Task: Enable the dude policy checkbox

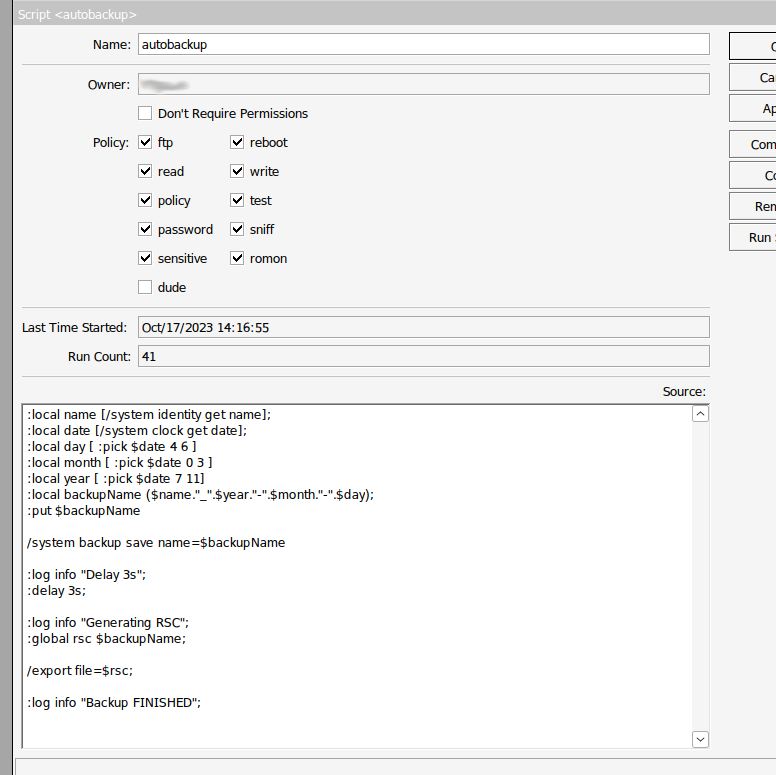Action: pyautogui.click(x=146, y=287)
